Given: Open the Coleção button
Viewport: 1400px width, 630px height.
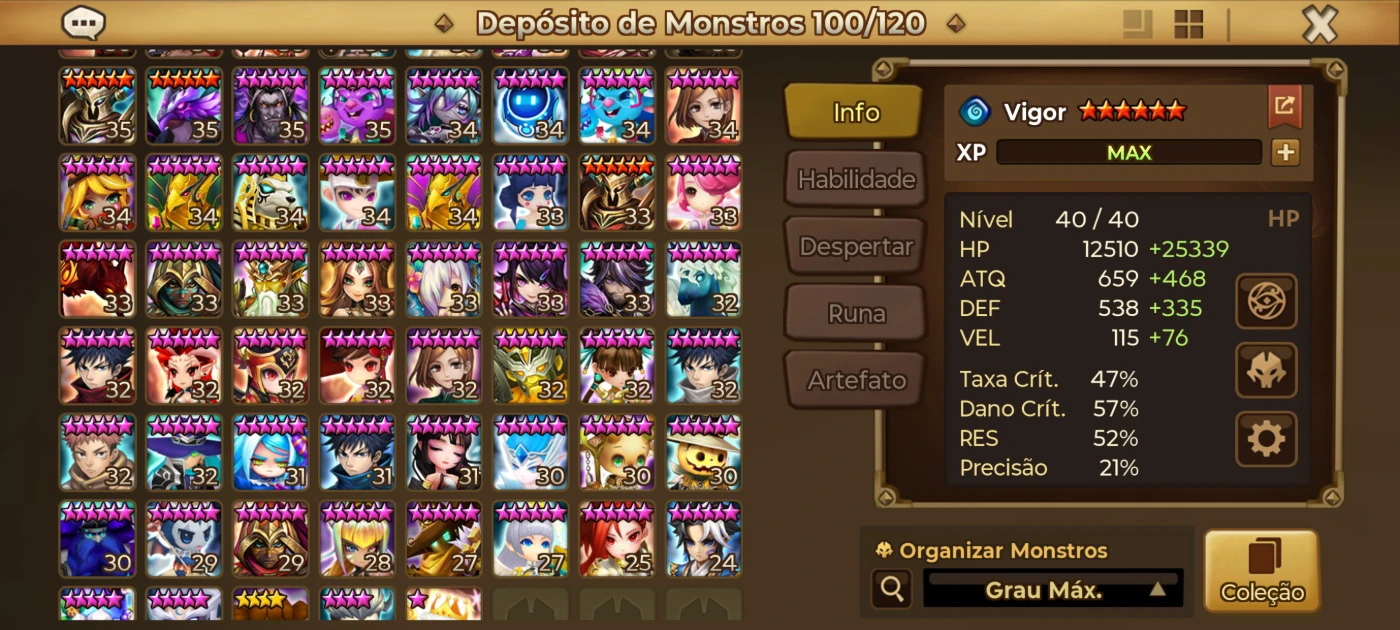Looking at the screenshot, I should click(1262, 571).
